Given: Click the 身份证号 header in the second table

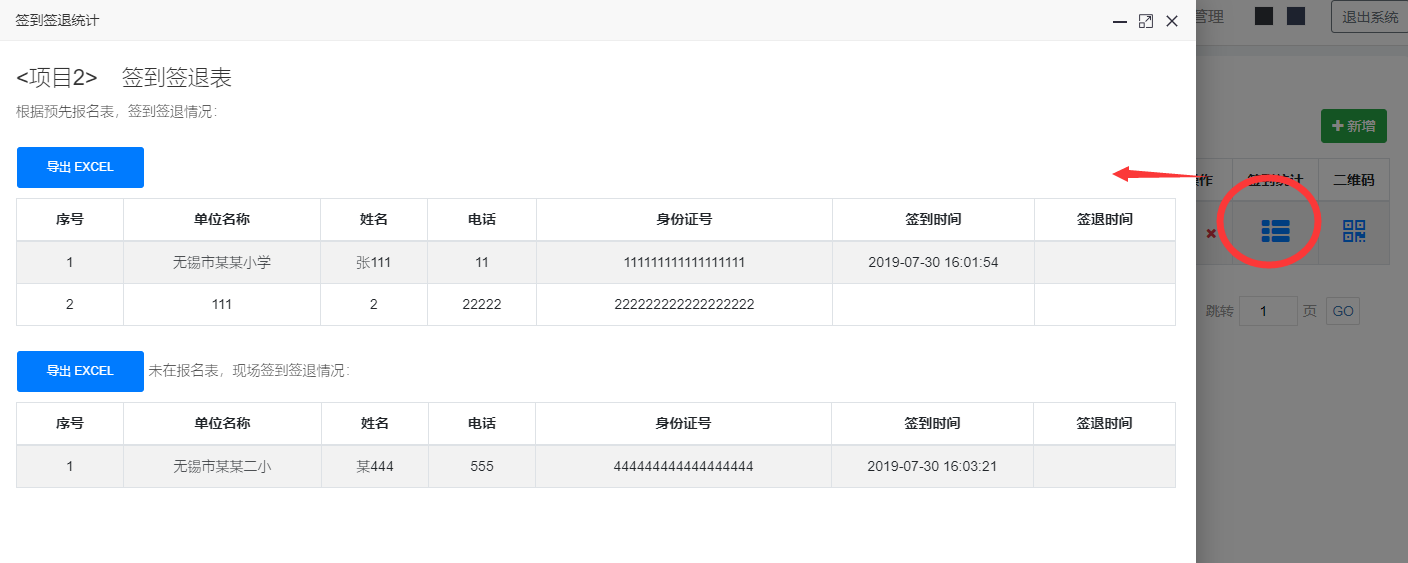Looking at the screenshot, I should click(684, 423).
